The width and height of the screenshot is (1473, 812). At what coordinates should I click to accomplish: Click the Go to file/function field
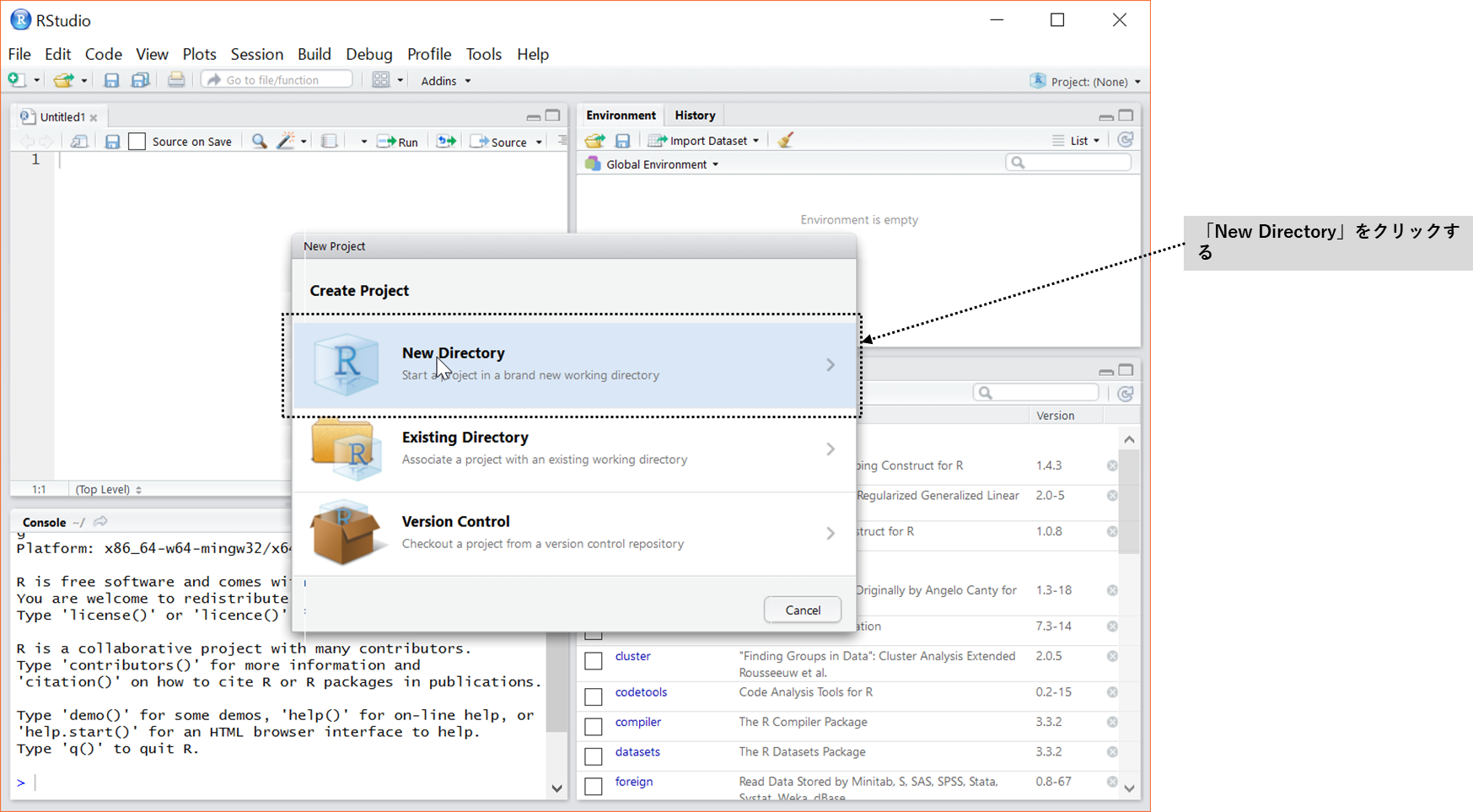[x=277, y=80]
